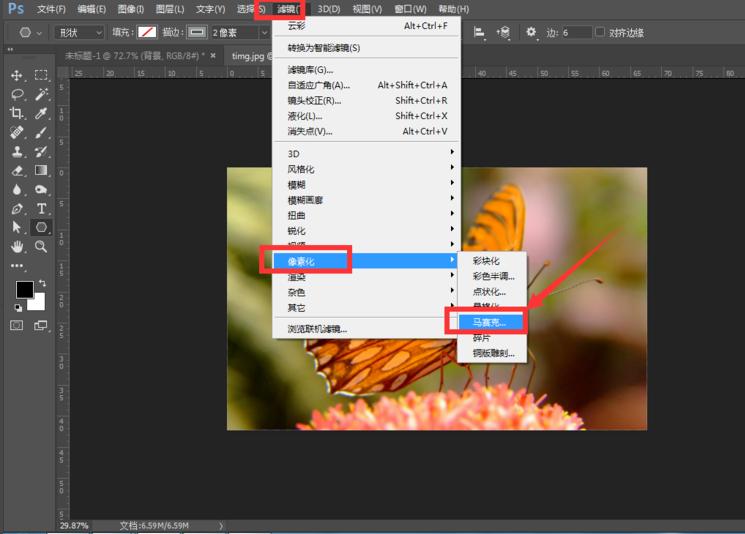The height and width of the screenshot is (534, 745).
Task: Open path alignment options icon
Action: [479, 32]
